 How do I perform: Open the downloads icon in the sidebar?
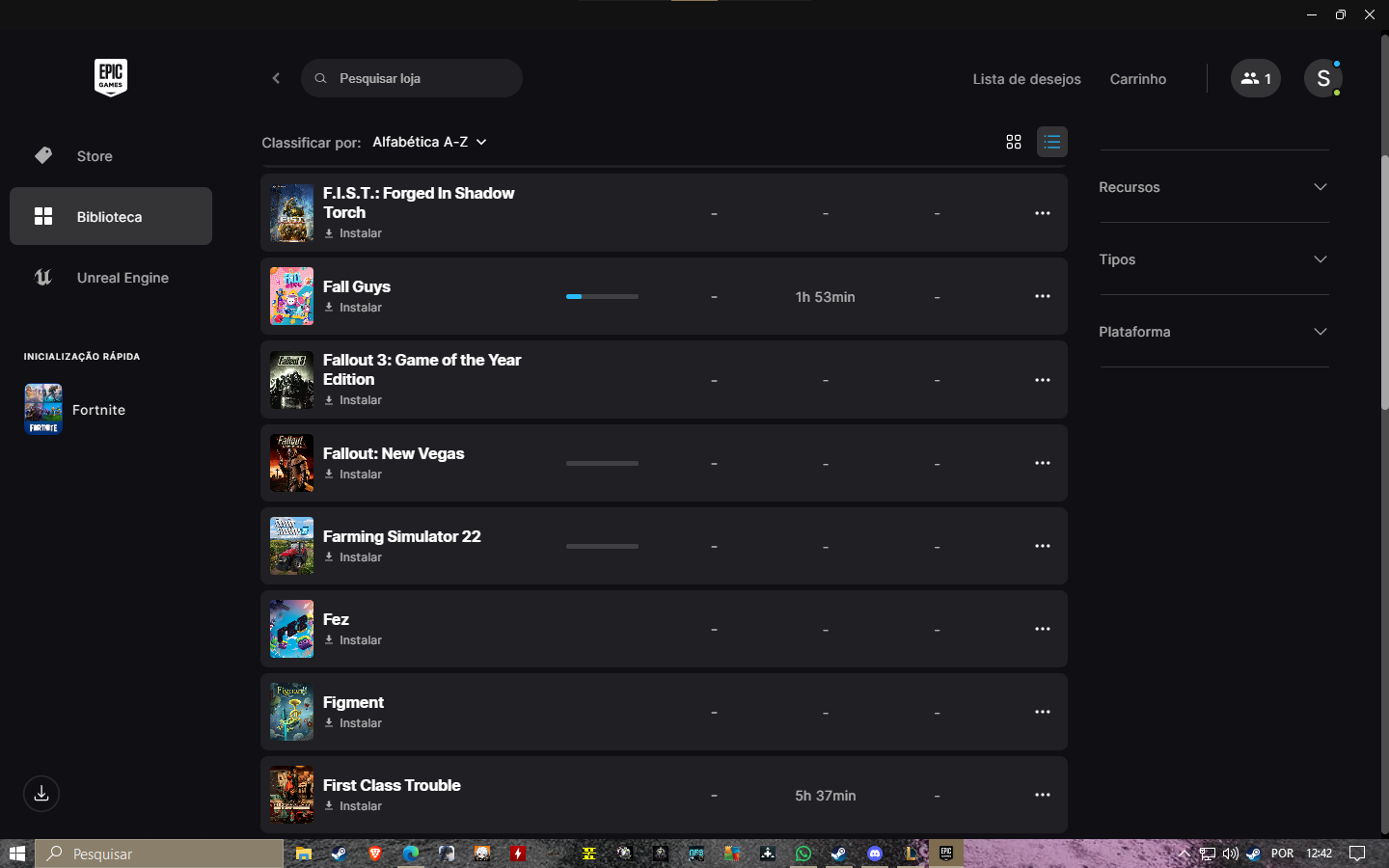[x=41, y=794]
